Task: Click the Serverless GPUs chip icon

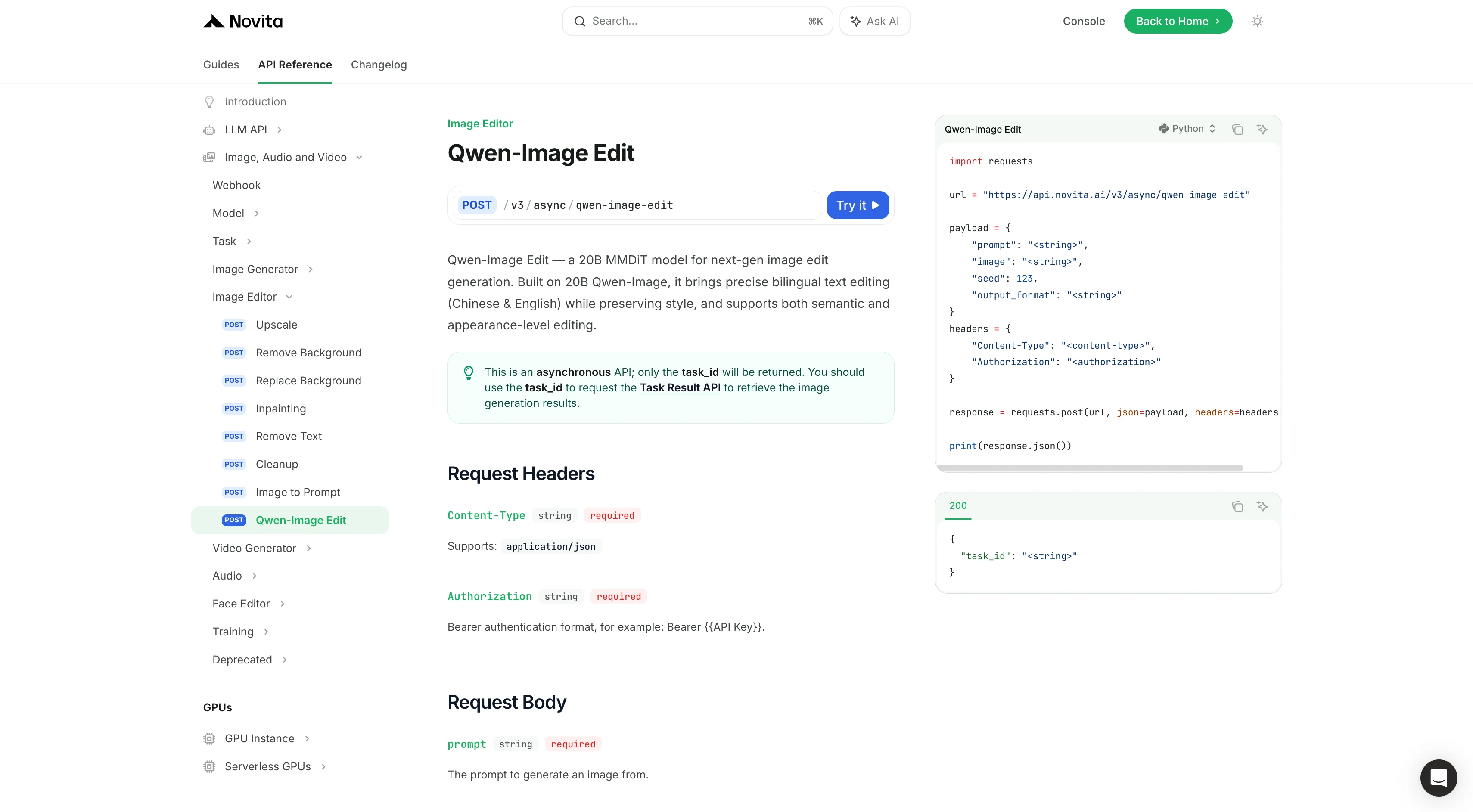Action: point(209,766)
